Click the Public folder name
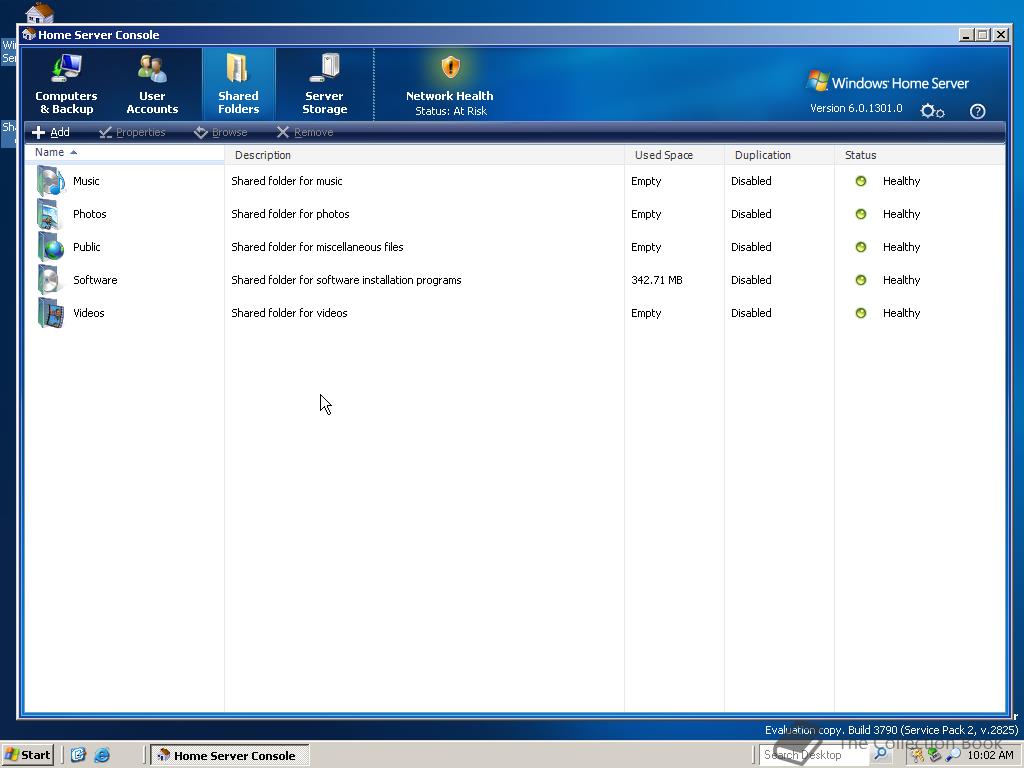Viewport: 1024px width, 768px height. point(87,247)
